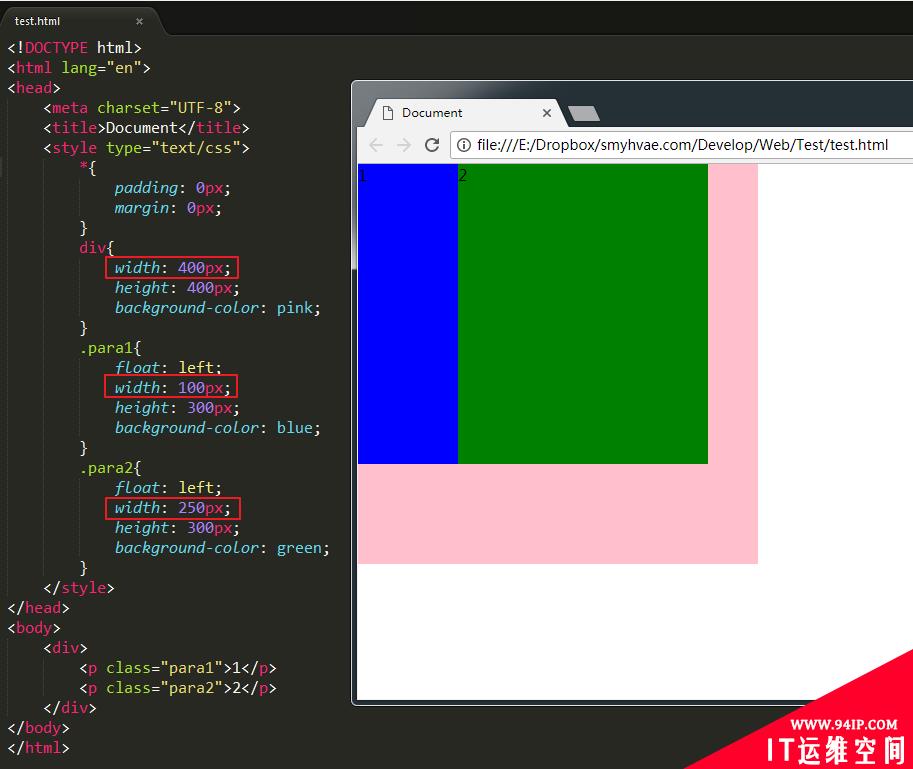Click the '</html>' closing tag line
The width and height of the screenshot is (913, 769).
pyautogui.click(x=38, y=748)
